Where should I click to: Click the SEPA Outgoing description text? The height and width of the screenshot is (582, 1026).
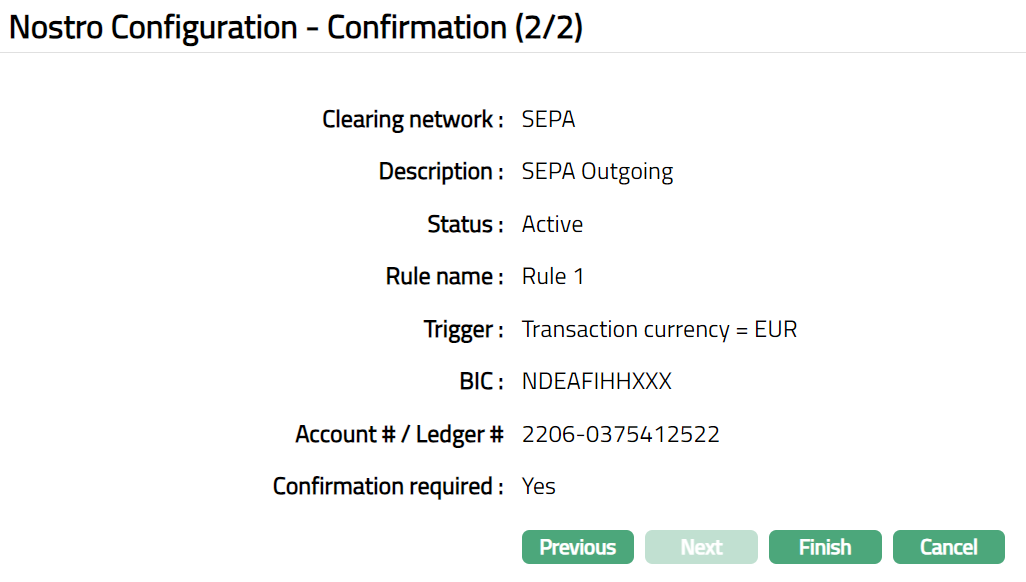click(597, 172)
